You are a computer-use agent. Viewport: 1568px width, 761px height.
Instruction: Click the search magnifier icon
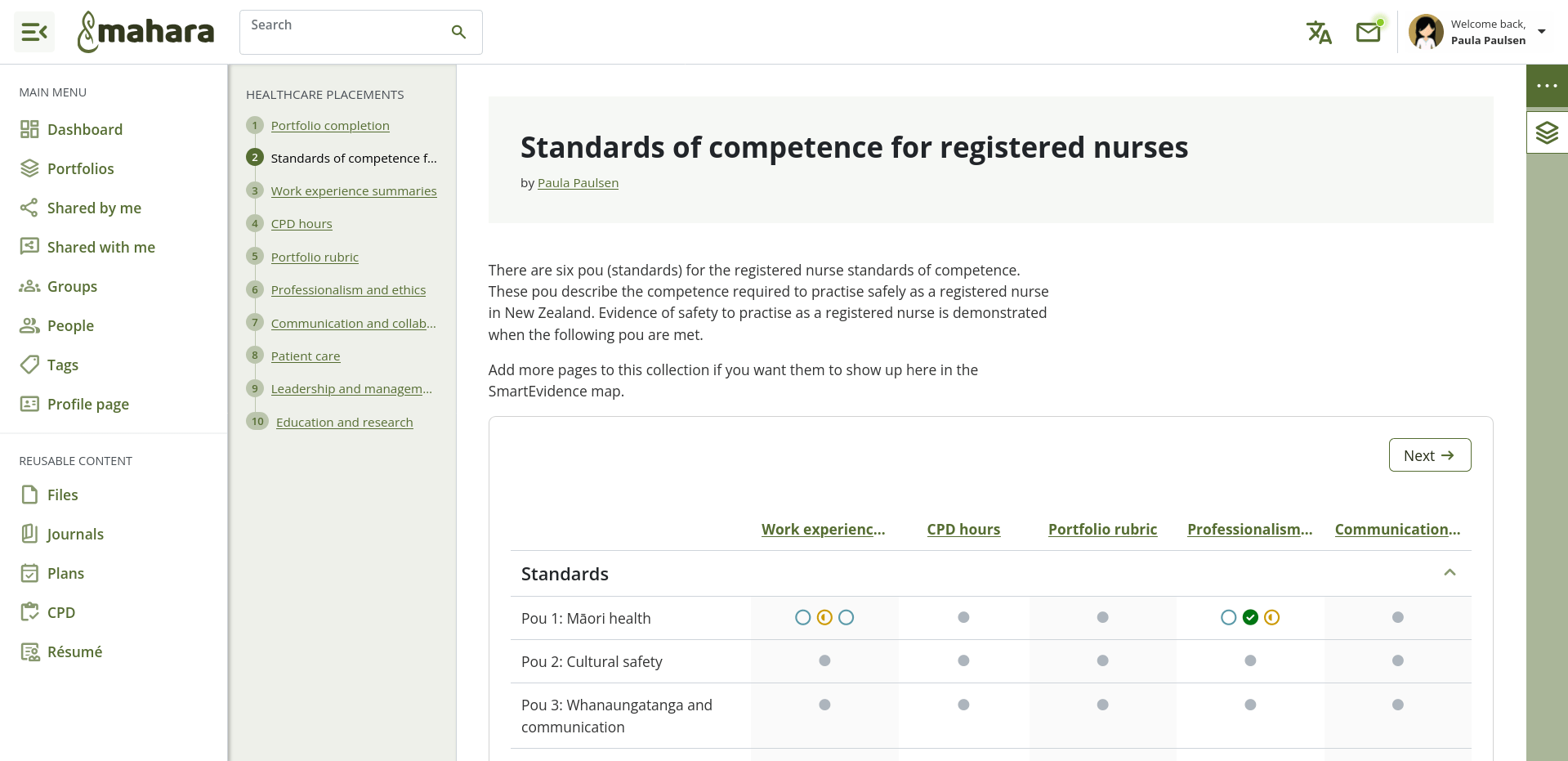tap(458, 32)
